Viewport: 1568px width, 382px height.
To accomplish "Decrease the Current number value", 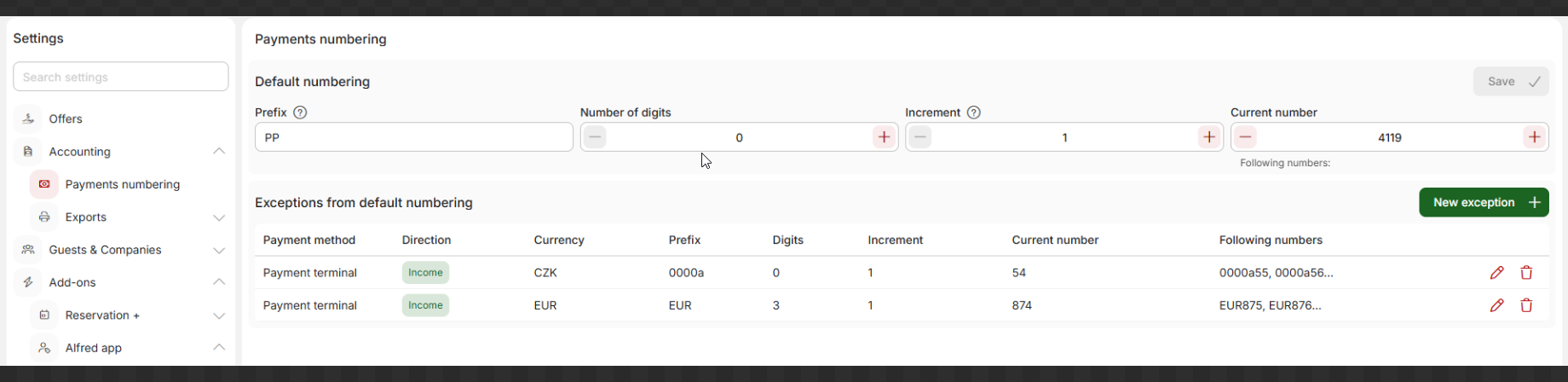I will pos(1245,137).
